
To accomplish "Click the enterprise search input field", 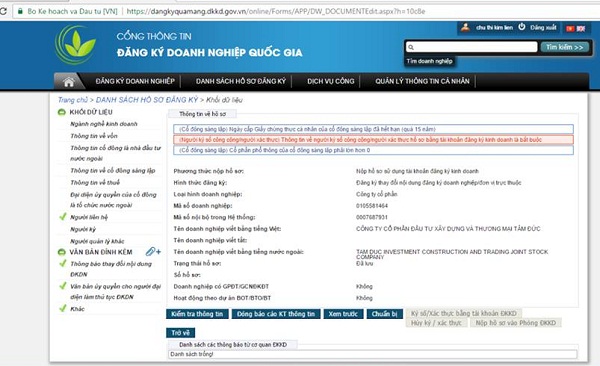I will [x=471, y=47].
